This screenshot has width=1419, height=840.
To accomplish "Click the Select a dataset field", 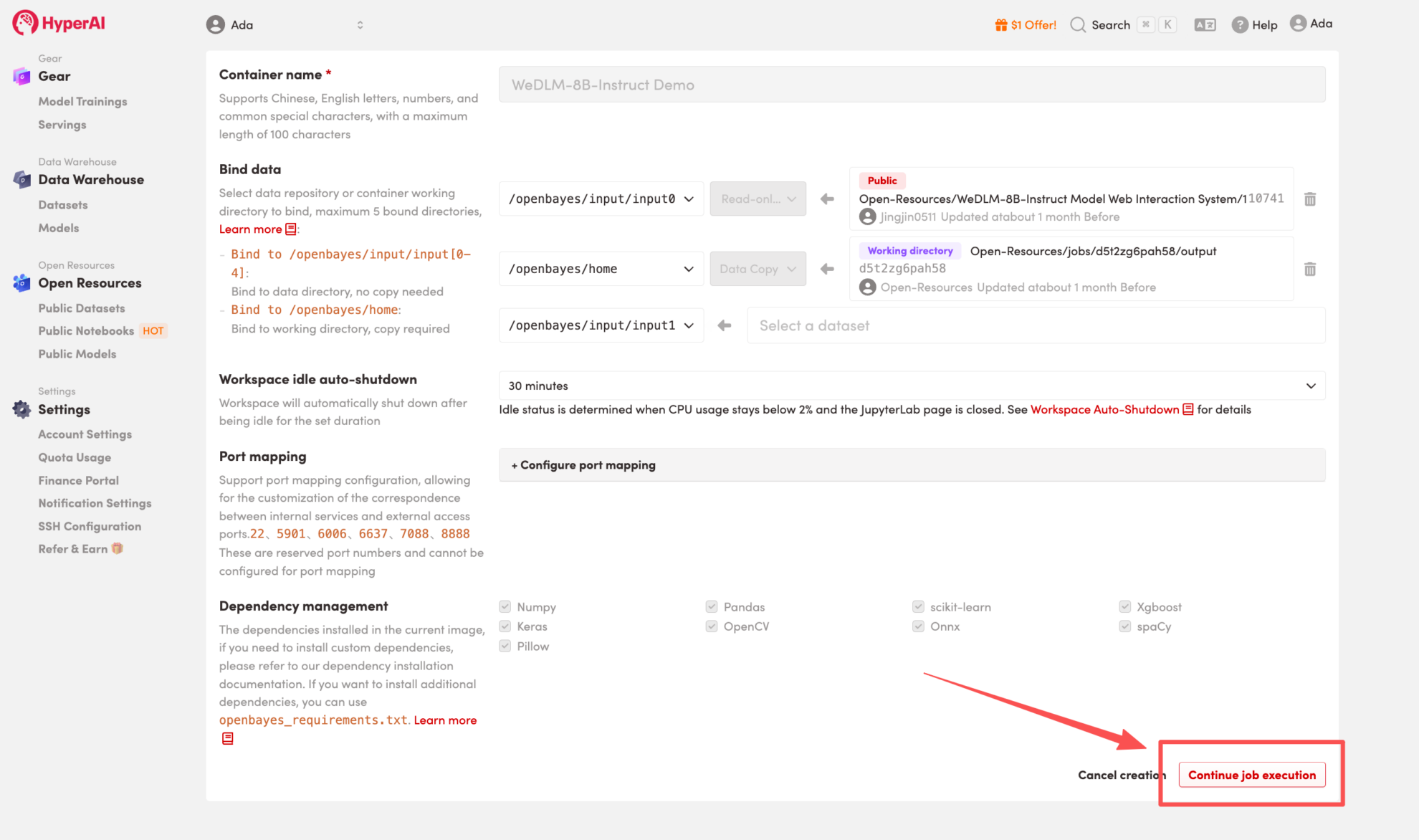I will 1036,325.
